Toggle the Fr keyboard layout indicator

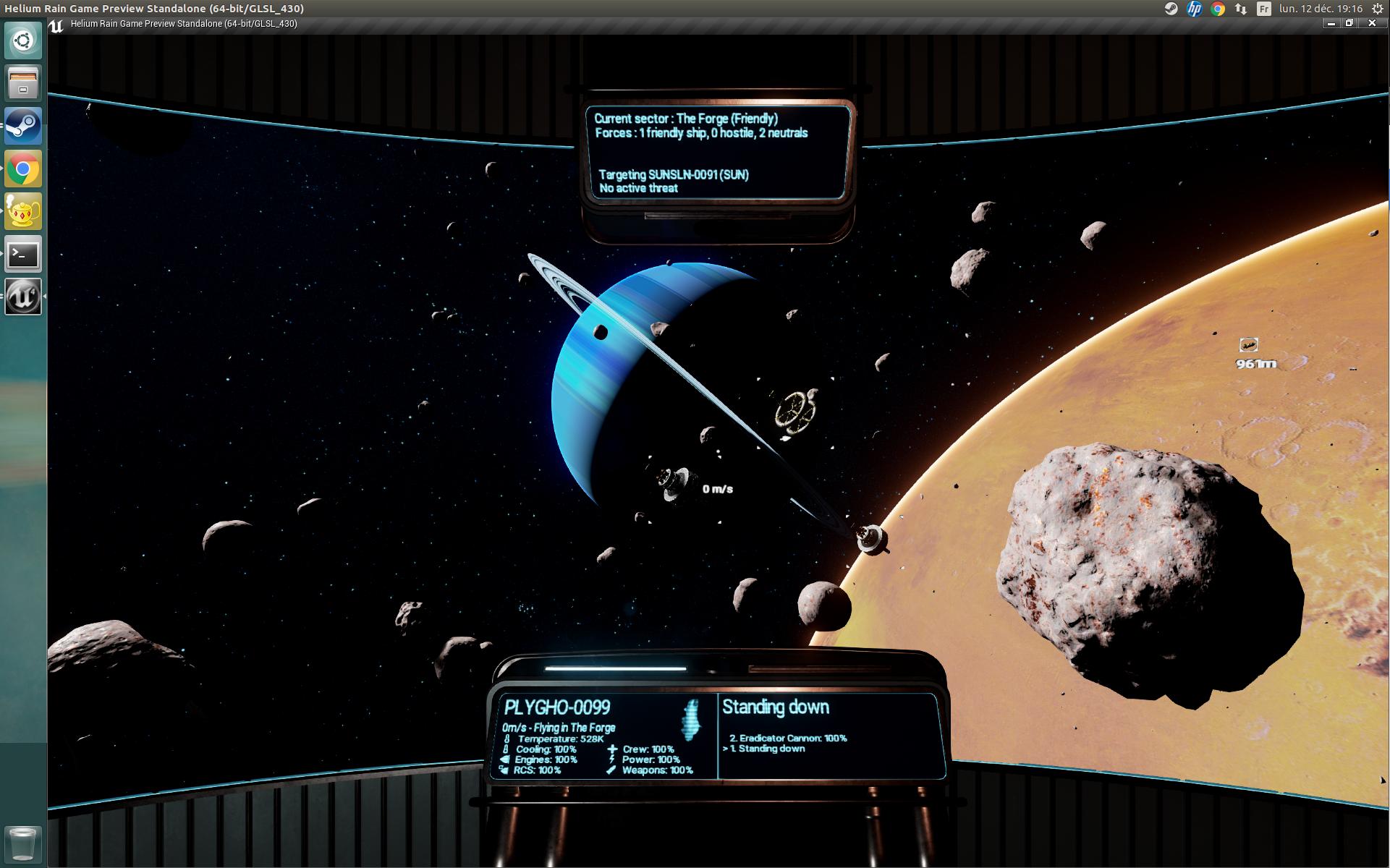(x=1263, y=9)
